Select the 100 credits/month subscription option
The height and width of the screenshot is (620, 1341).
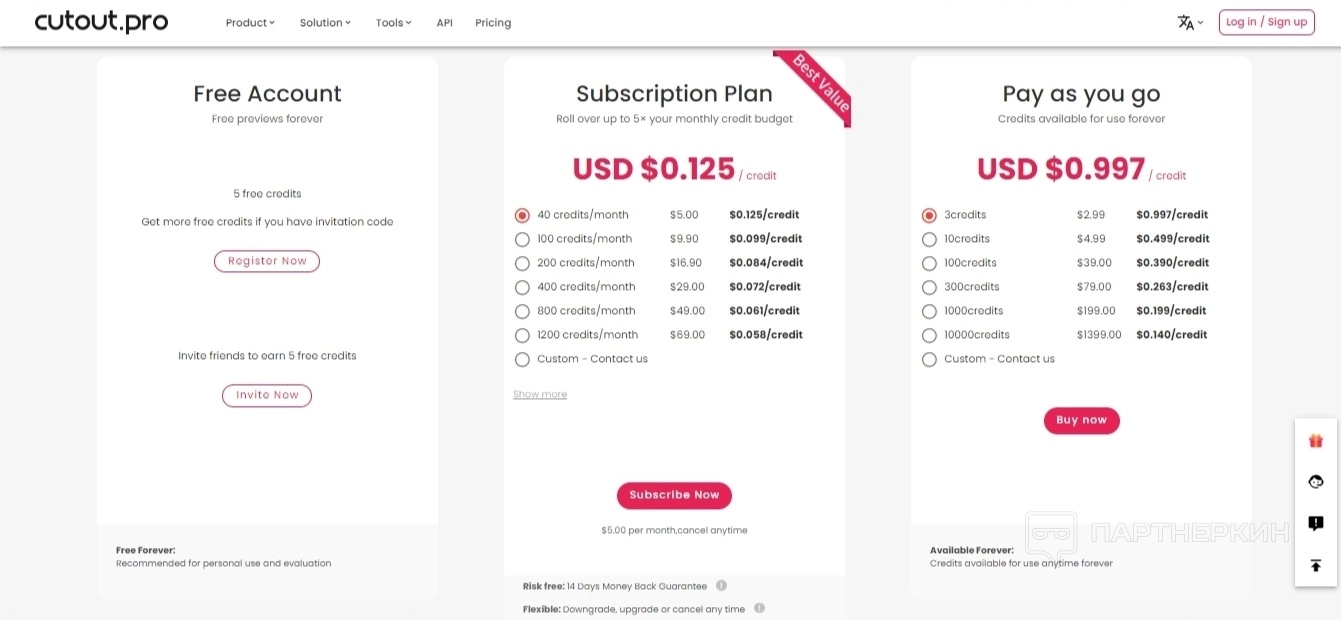point(522,239)
